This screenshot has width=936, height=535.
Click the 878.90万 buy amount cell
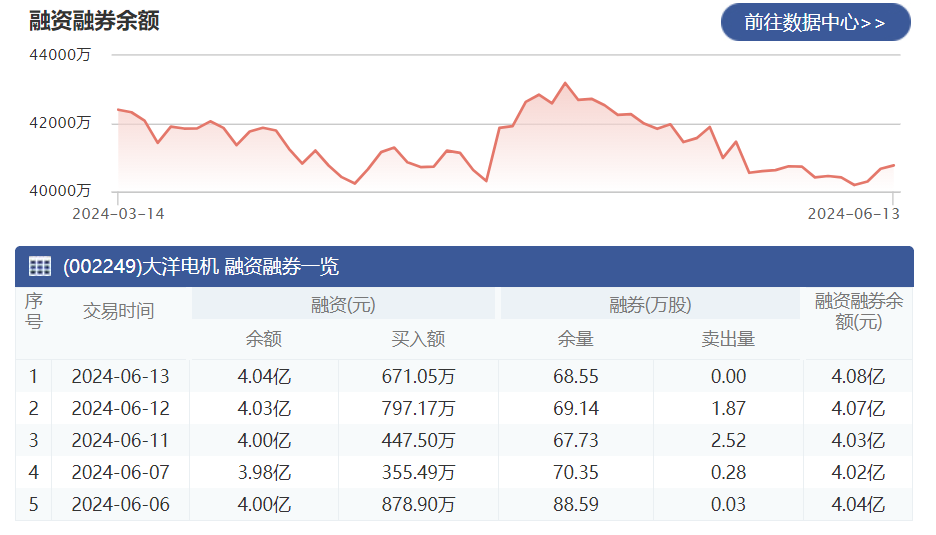pyautogui.click(x=418, y=505)
